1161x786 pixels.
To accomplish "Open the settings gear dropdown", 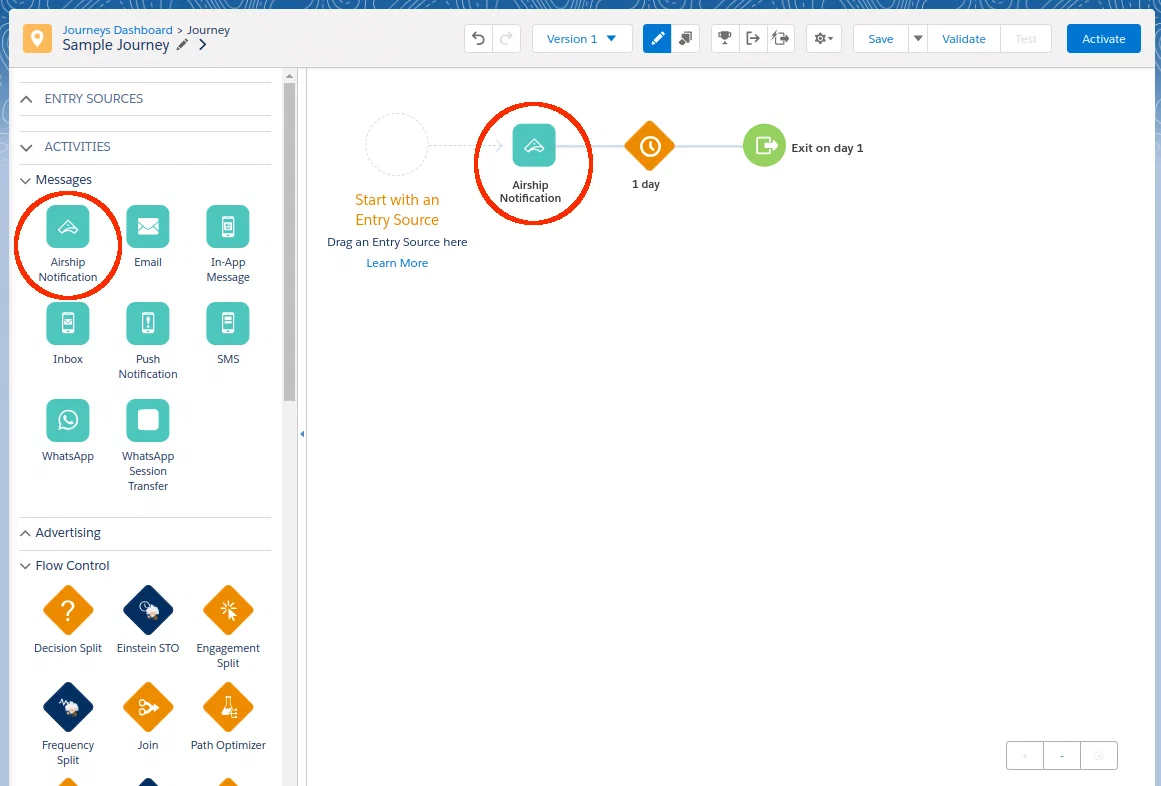I will pyautogui.click(x=824, y=39).
